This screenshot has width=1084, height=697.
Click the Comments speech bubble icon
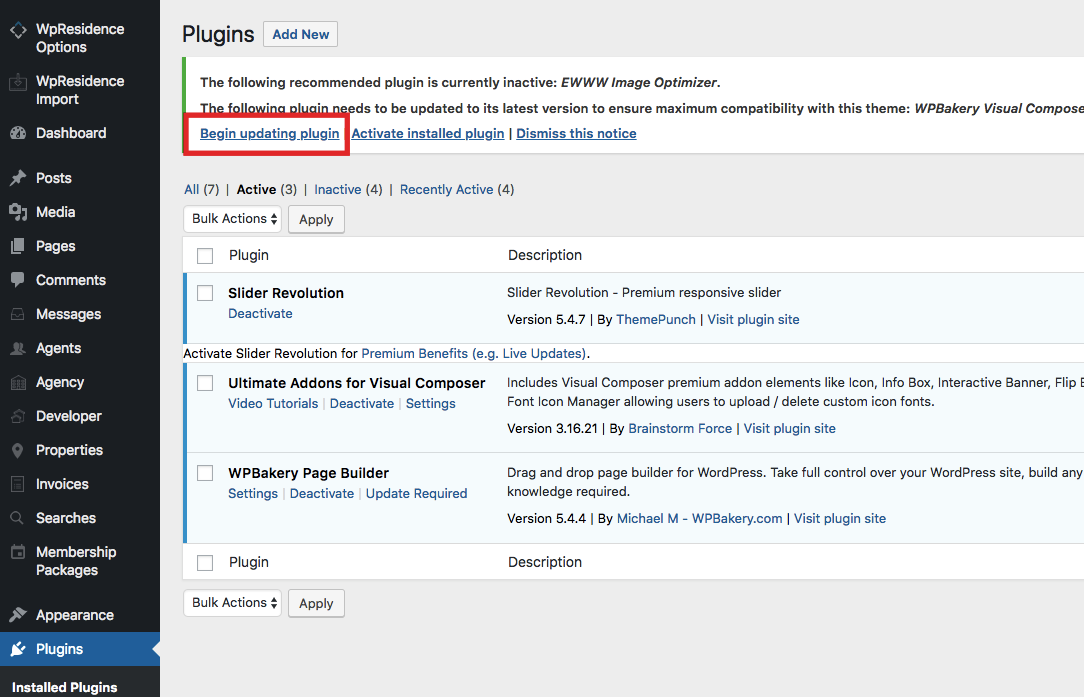19,280
